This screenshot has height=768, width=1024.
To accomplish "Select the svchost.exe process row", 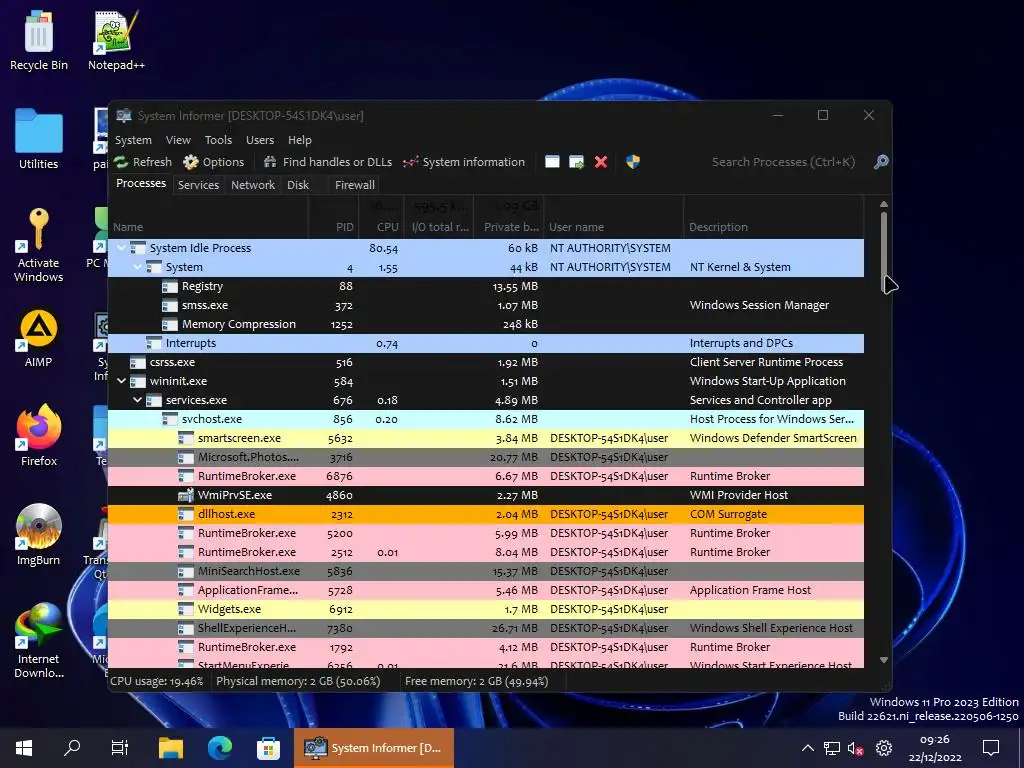I will click(486, 419).
